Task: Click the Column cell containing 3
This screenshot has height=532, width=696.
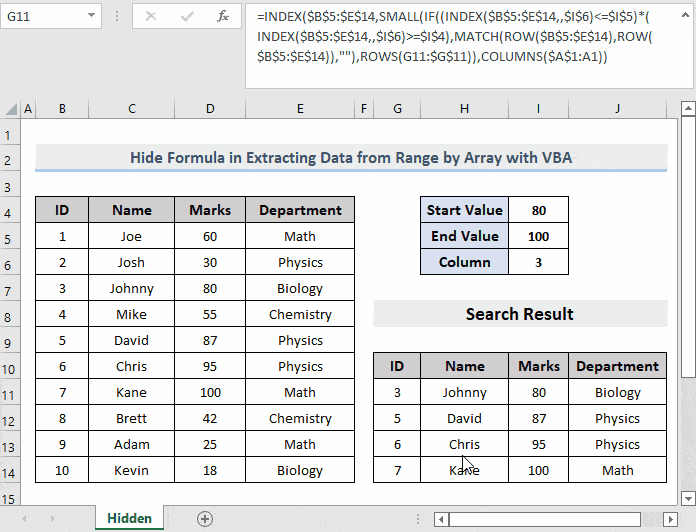Action: [x=538, y=262]
